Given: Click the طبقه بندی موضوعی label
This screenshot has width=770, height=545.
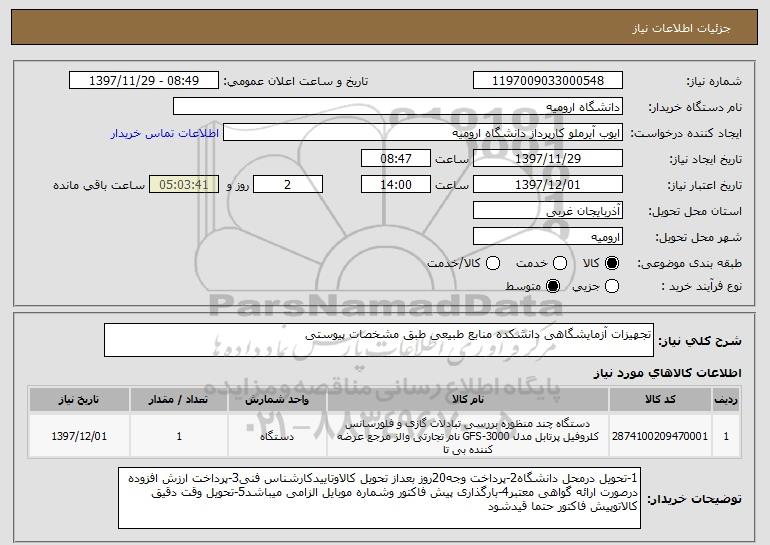Looking at the screenshot, I should click(689, 263).
